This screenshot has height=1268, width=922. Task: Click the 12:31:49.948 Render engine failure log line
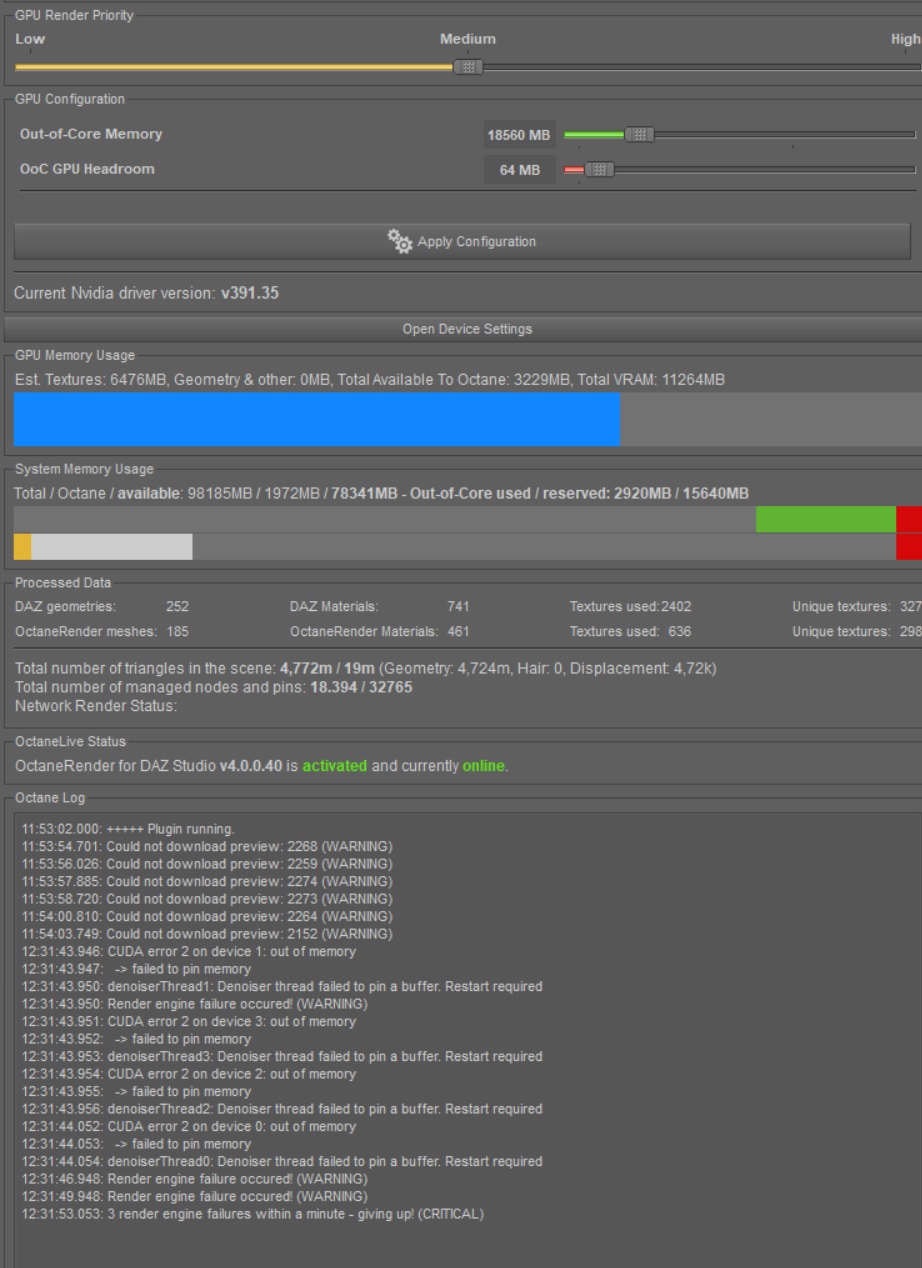(x=195, y=1197)
